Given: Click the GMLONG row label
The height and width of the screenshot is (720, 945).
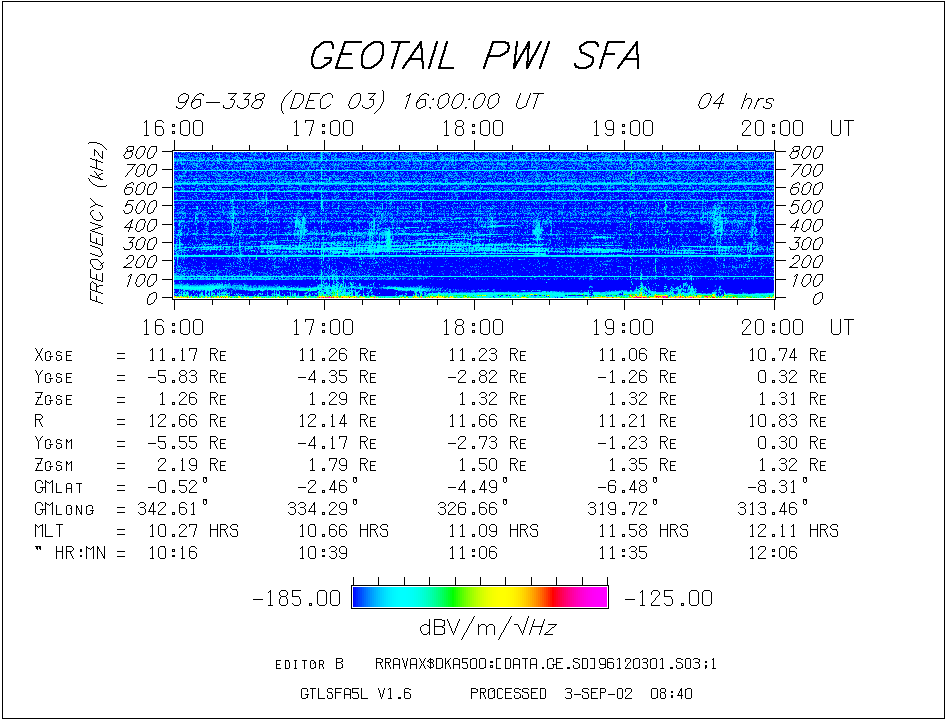Looking at the screenshot, I should tap(64, 509).
